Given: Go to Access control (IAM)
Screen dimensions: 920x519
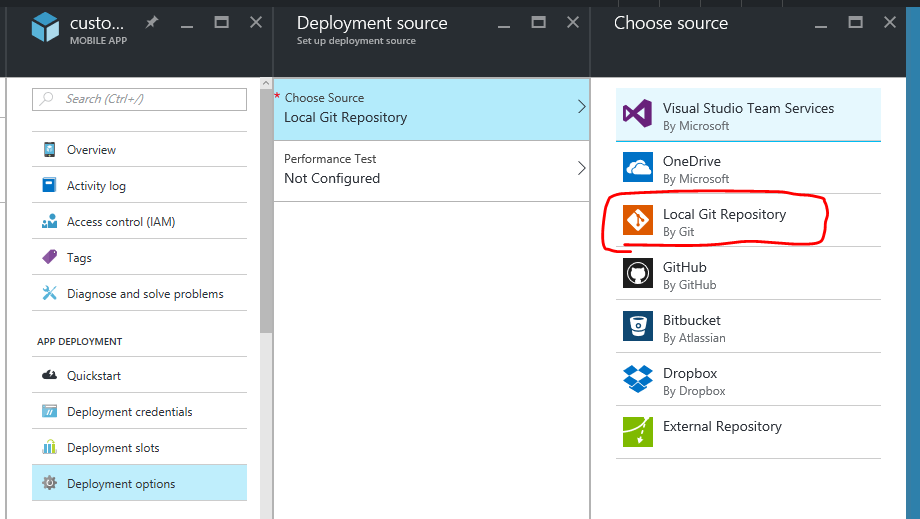Looking at the screenshot, I should pos(139,221).
